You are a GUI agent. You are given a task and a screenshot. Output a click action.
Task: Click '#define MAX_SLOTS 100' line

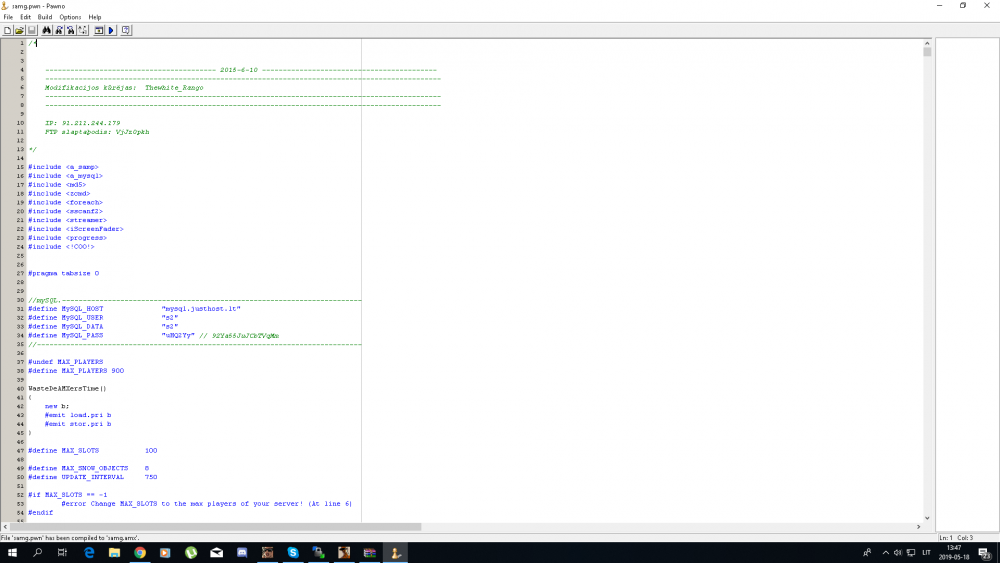[92, 450]
